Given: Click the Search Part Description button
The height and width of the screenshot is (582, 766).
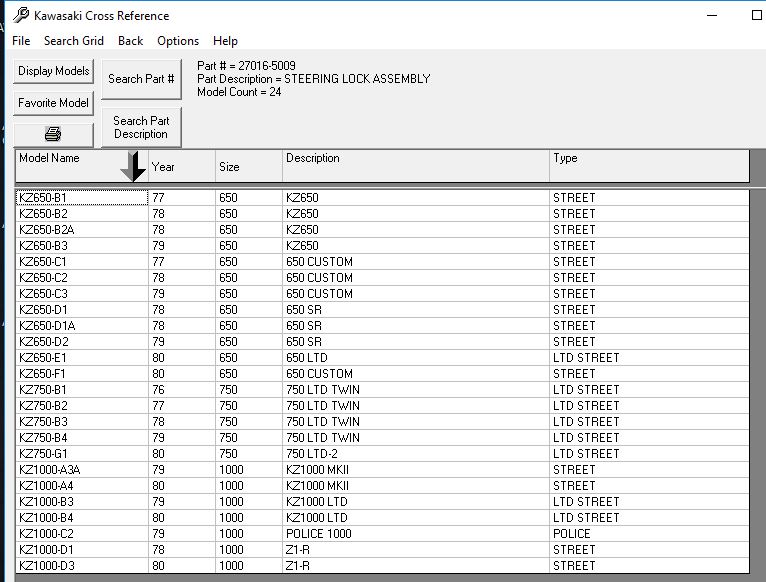Looking at the screenshot, I should pos(141,127).
